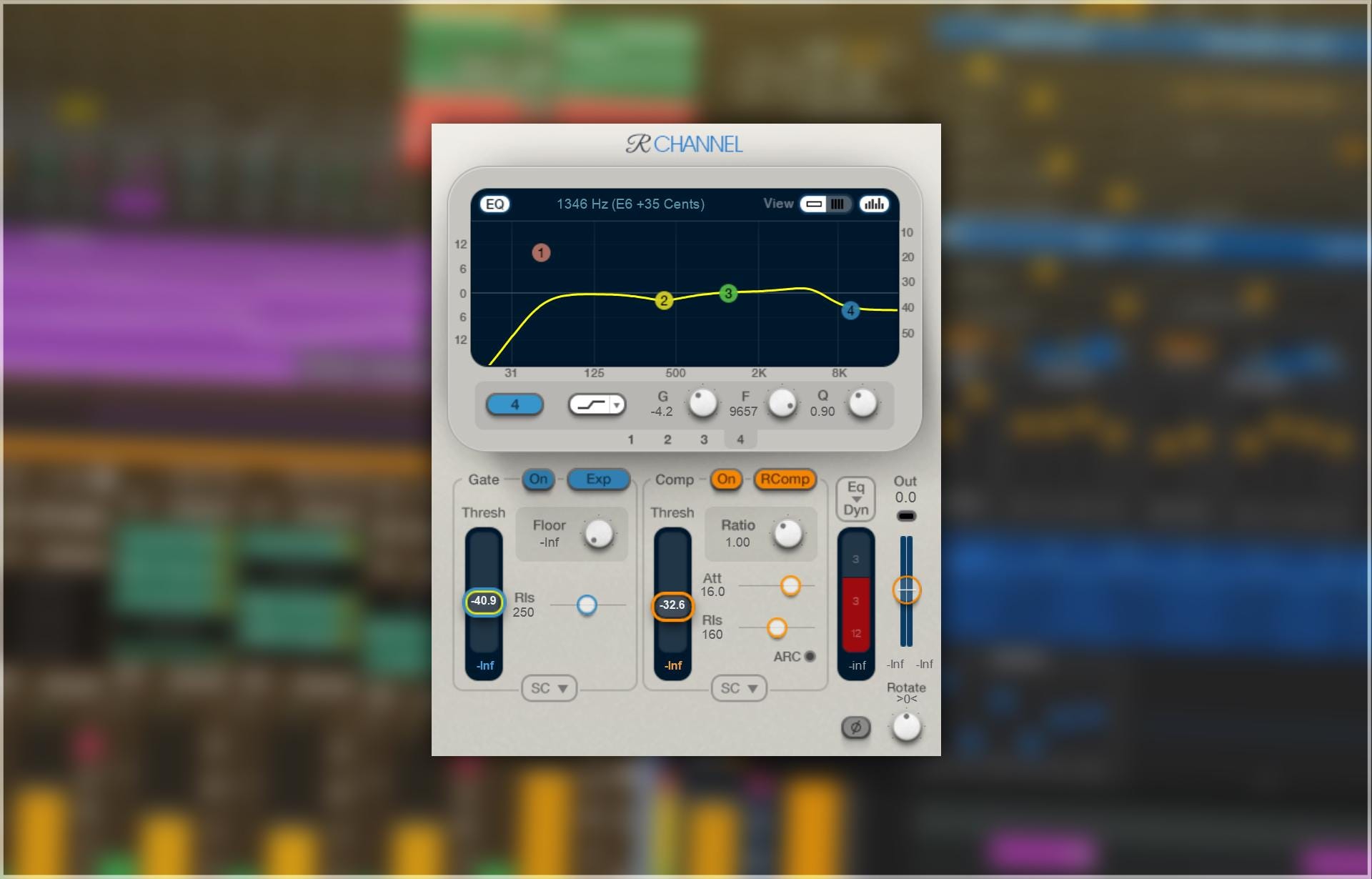The image size is (1372, 879).
Task: Click the Eq Dyn order switch
Action: tap(856, 499)
